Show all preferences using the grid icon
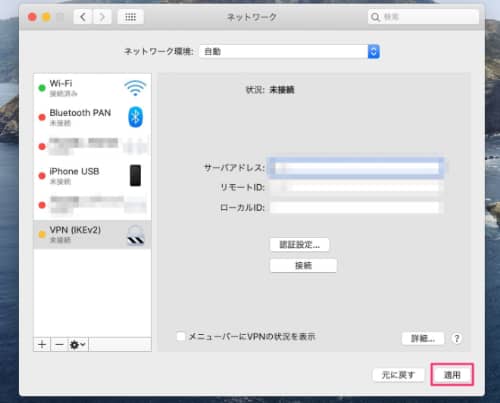The height and width of the screenshot is (403, 500). [131, 17]
